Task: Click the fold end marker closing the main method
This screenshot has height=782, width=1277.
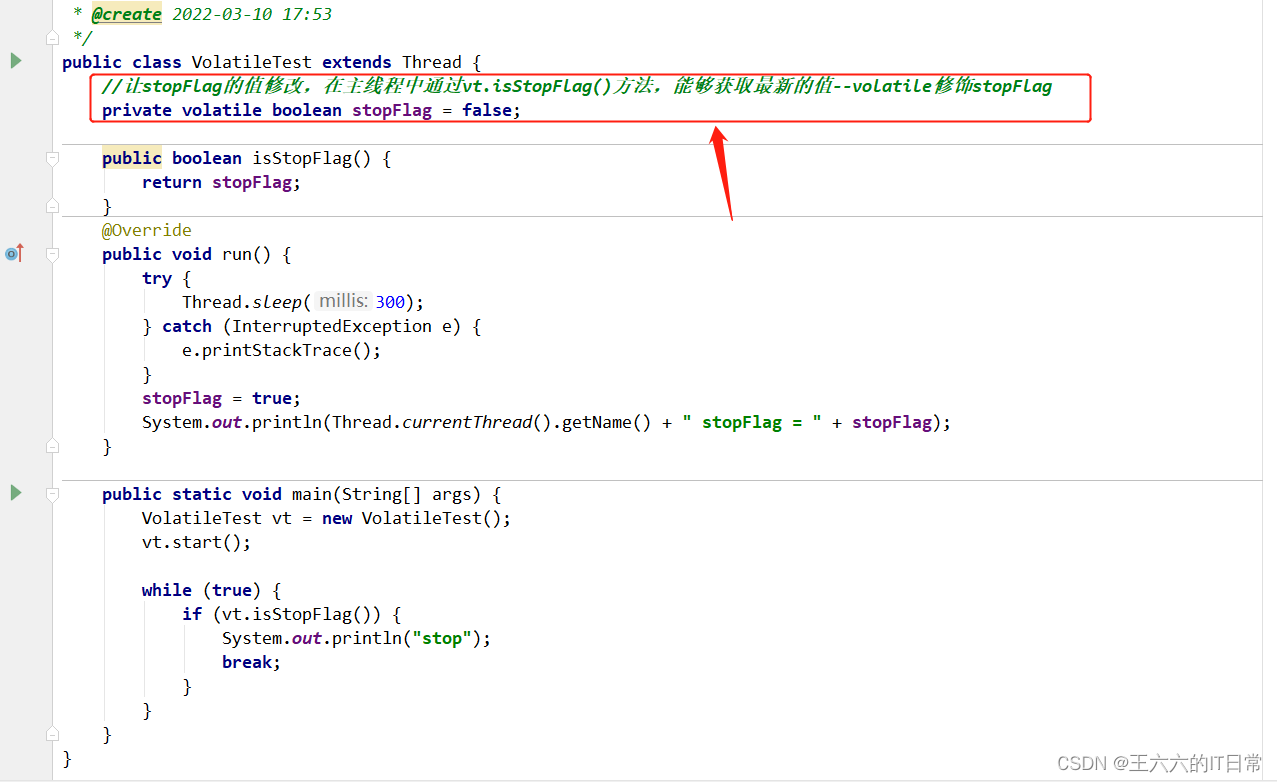Action: (x=53, y=734)
